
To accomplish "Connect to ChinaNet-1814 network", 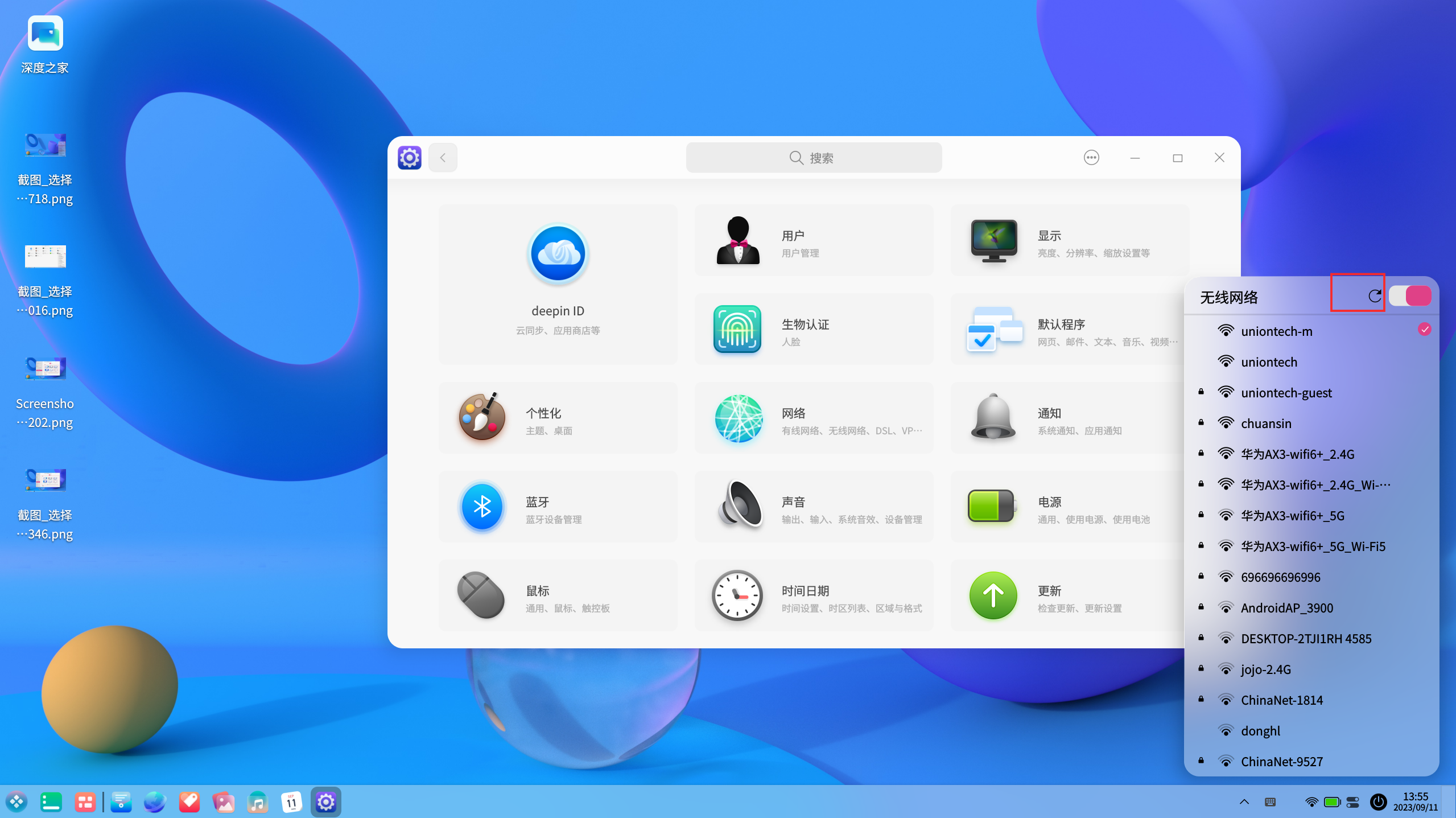I will (x=1281, y=700).
